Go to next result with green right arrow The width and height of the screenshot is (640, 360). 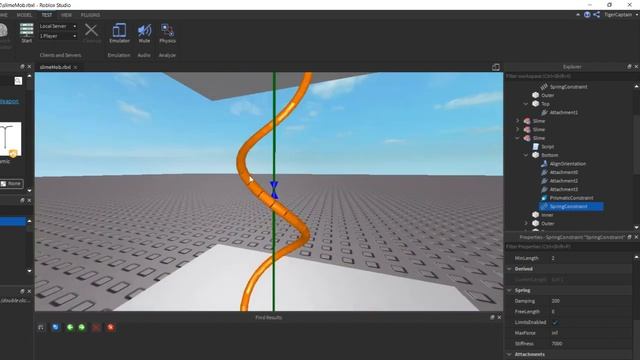pyautogui.click(x=82, y=327)
